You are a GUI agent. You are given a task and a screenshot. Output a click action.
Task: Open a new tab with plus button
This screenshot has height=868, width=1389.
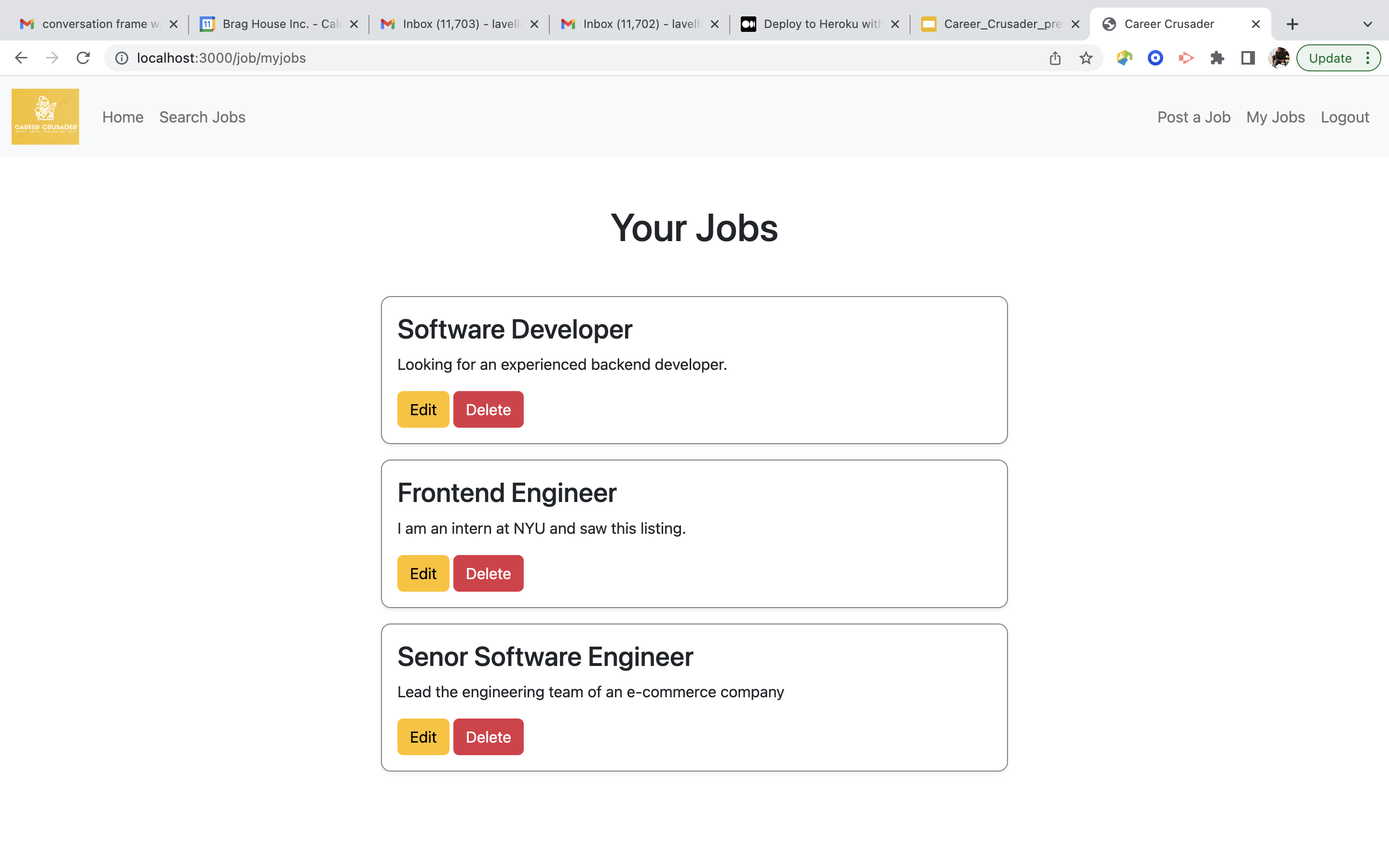click(1292, 24)
